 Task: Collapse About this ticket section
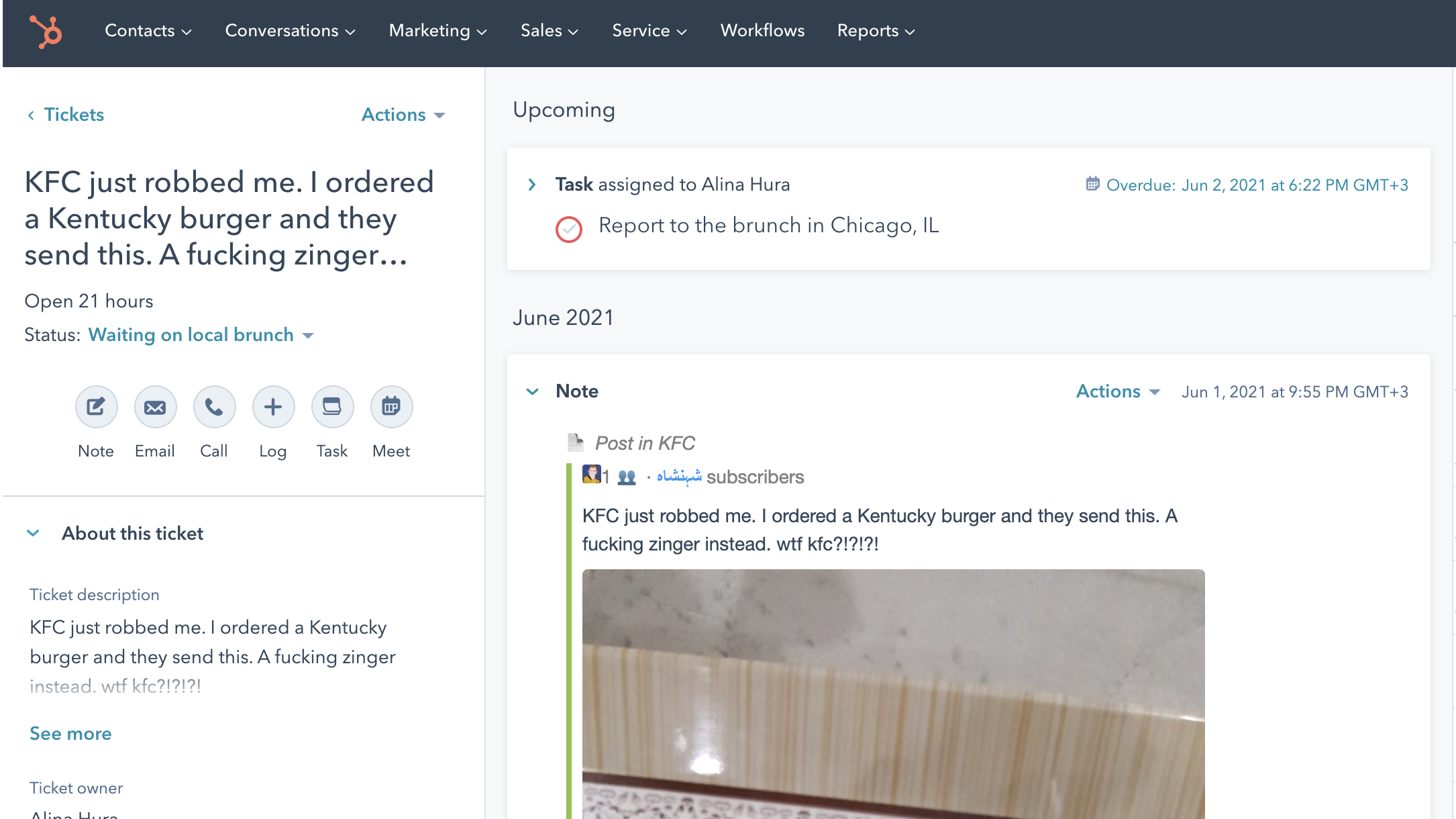coord(33,533)
